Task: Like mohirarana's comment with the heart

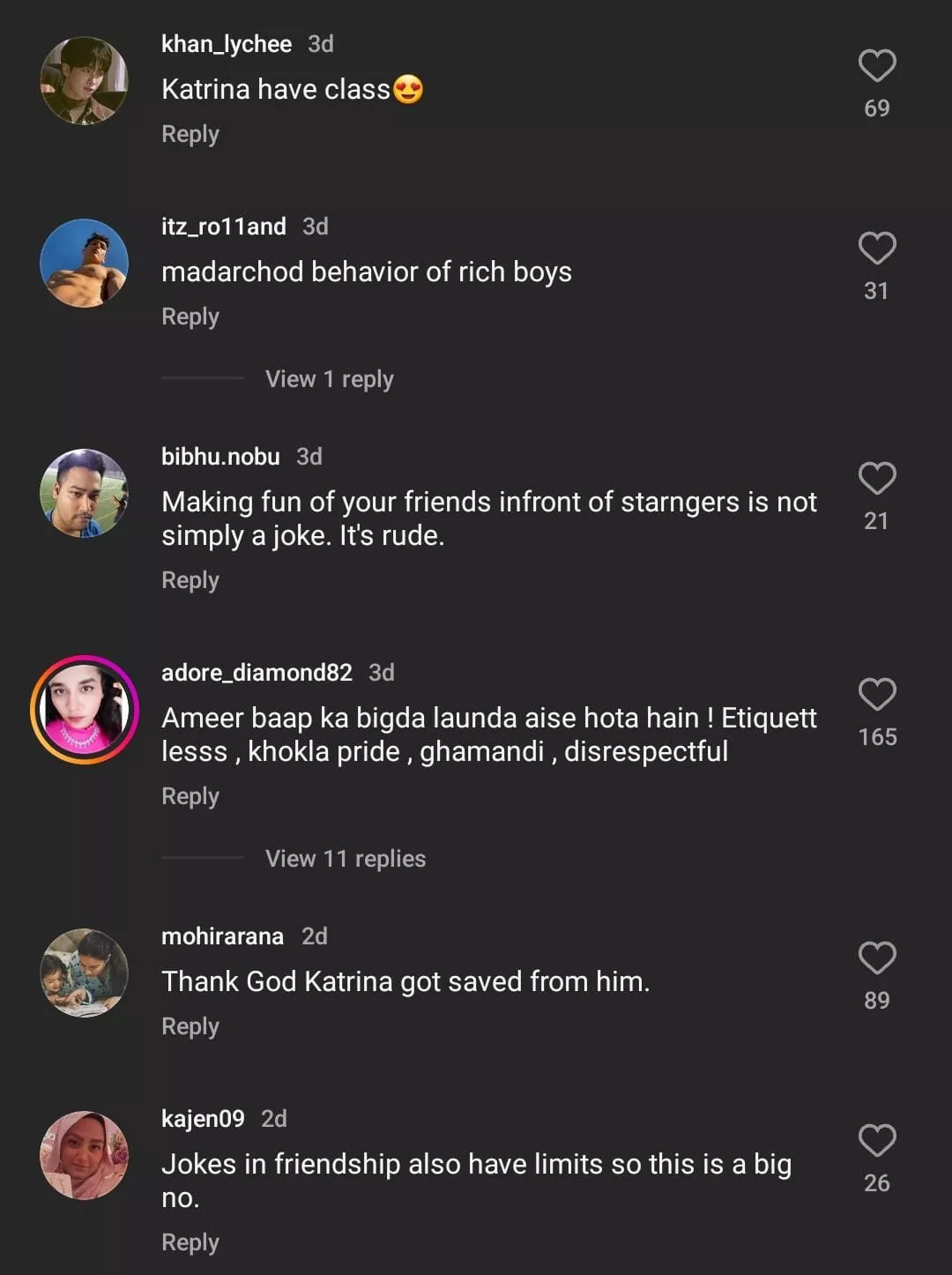Action: pos(877,958)
